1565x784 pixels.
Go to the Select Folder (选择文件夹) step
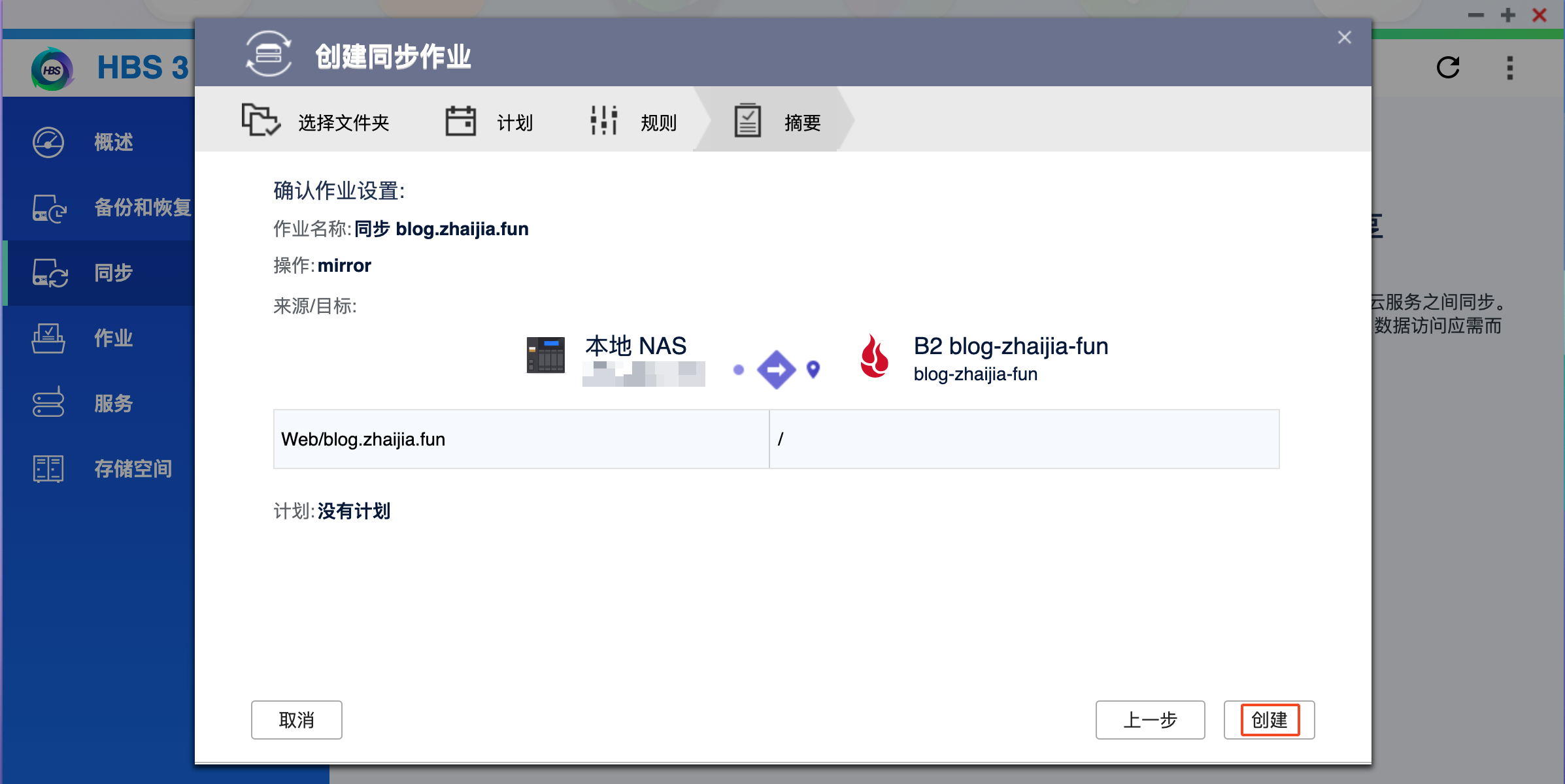tap(316, 122)
